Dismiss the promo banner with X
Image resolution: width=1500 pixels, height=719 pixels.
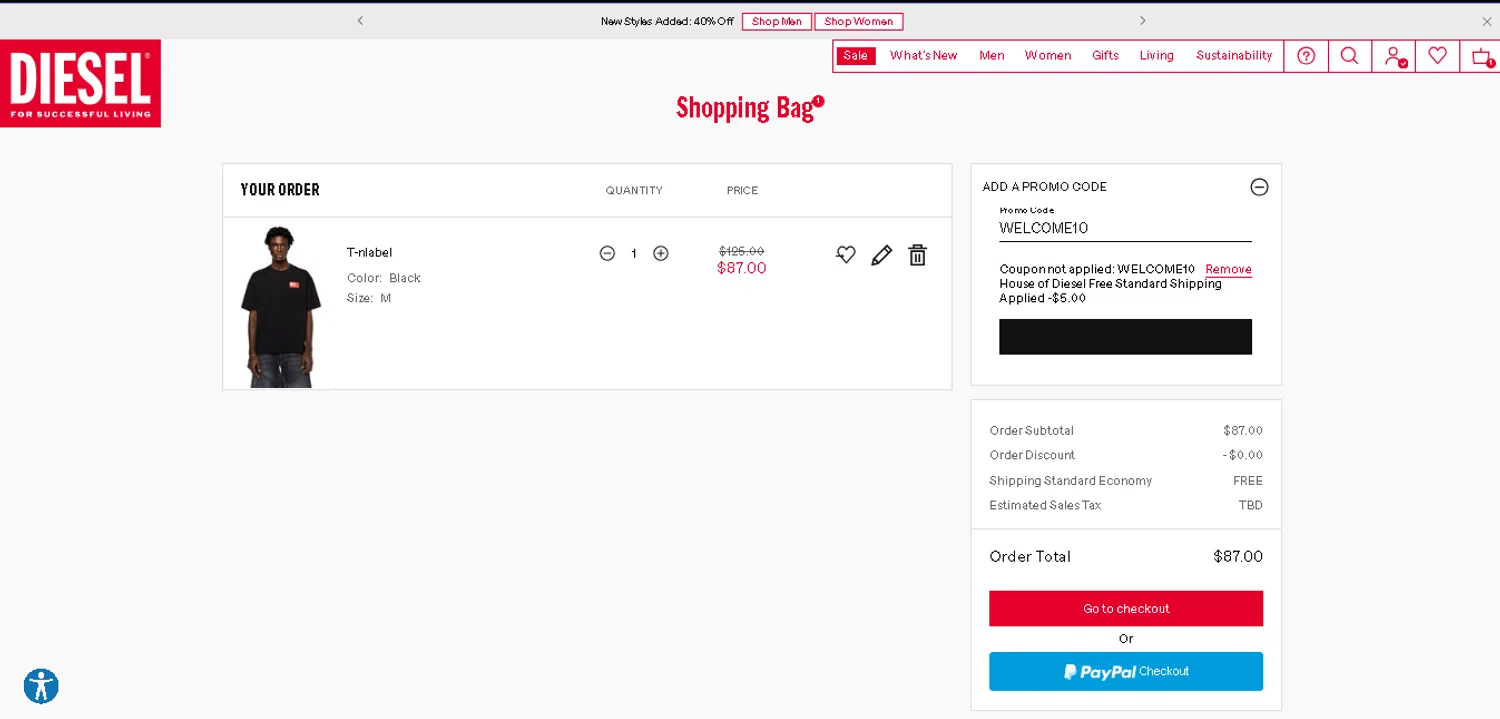click(x=1486, y=21)
